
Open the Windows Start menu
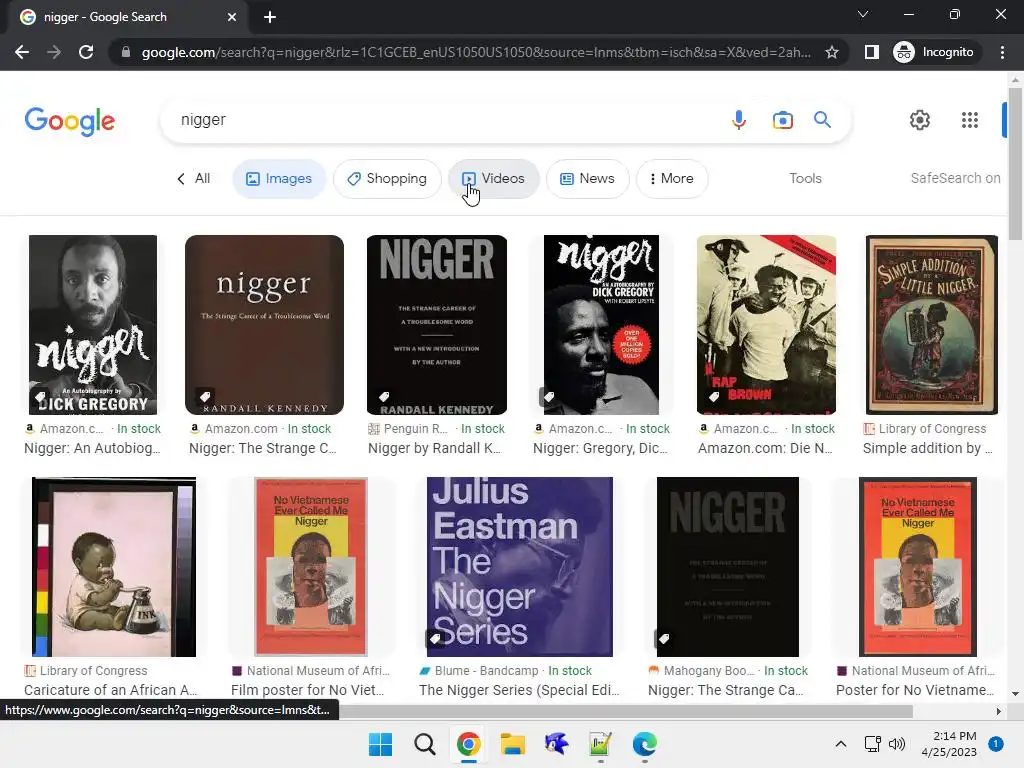pos(380,744)
